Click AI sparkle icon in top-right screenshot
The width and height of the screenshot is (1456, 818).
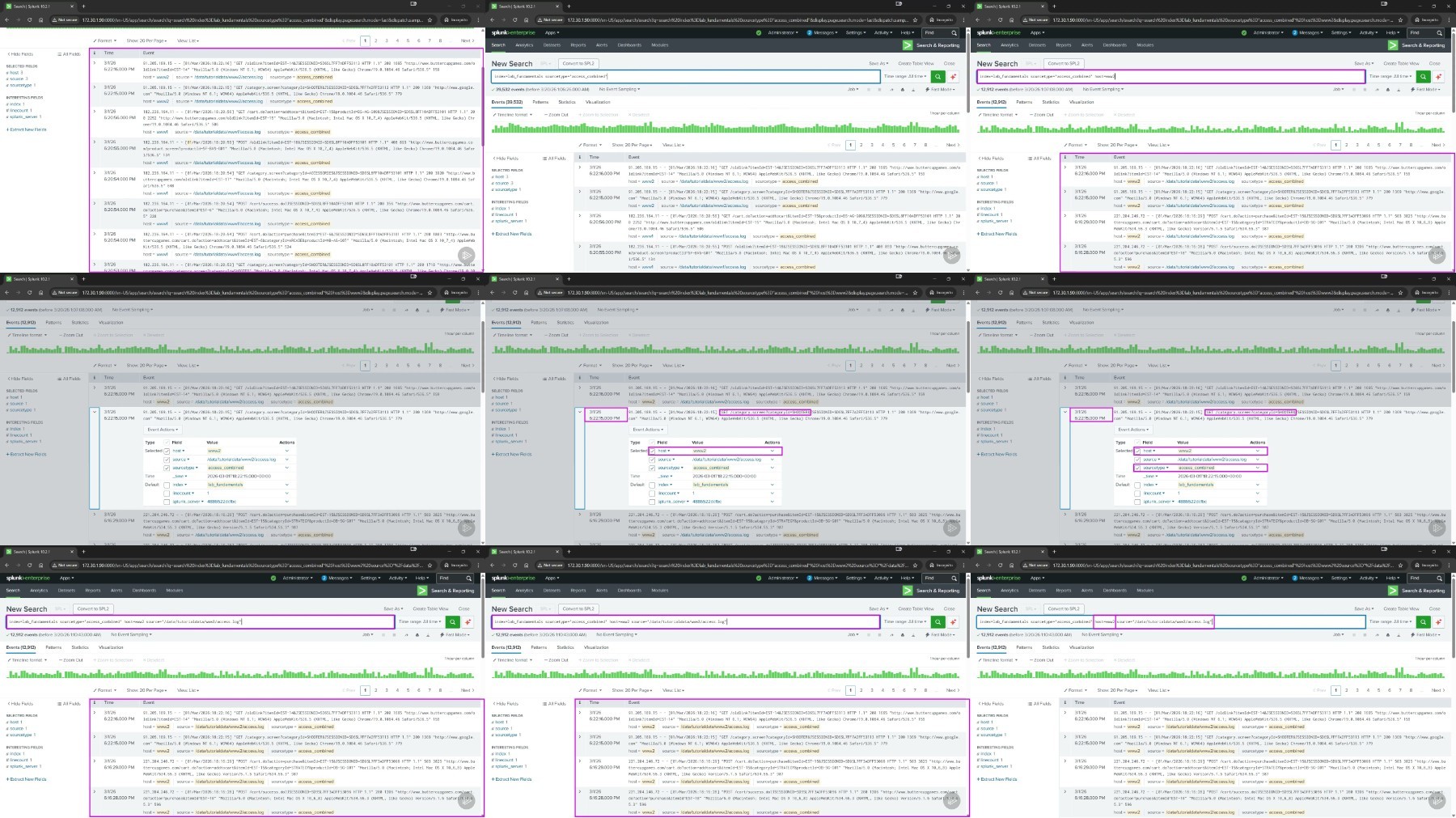[x=1438, y=76]
